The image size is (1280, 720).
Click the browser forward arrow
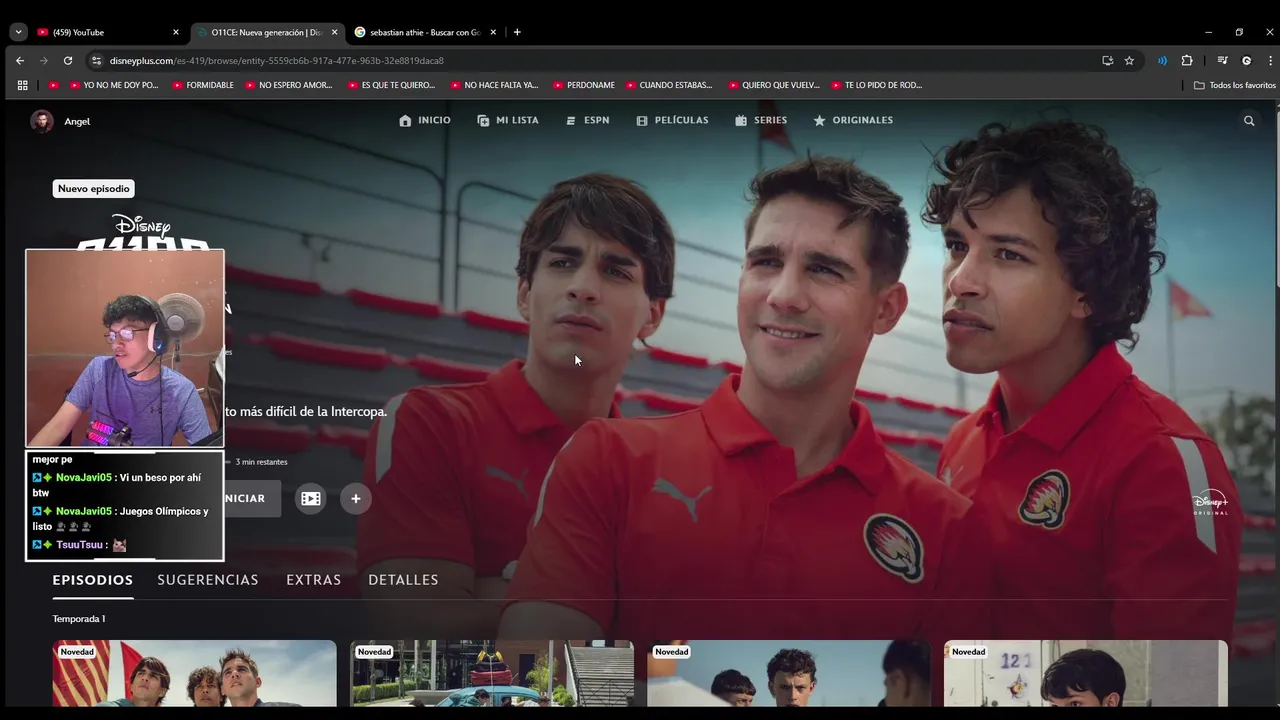[44, 61]
